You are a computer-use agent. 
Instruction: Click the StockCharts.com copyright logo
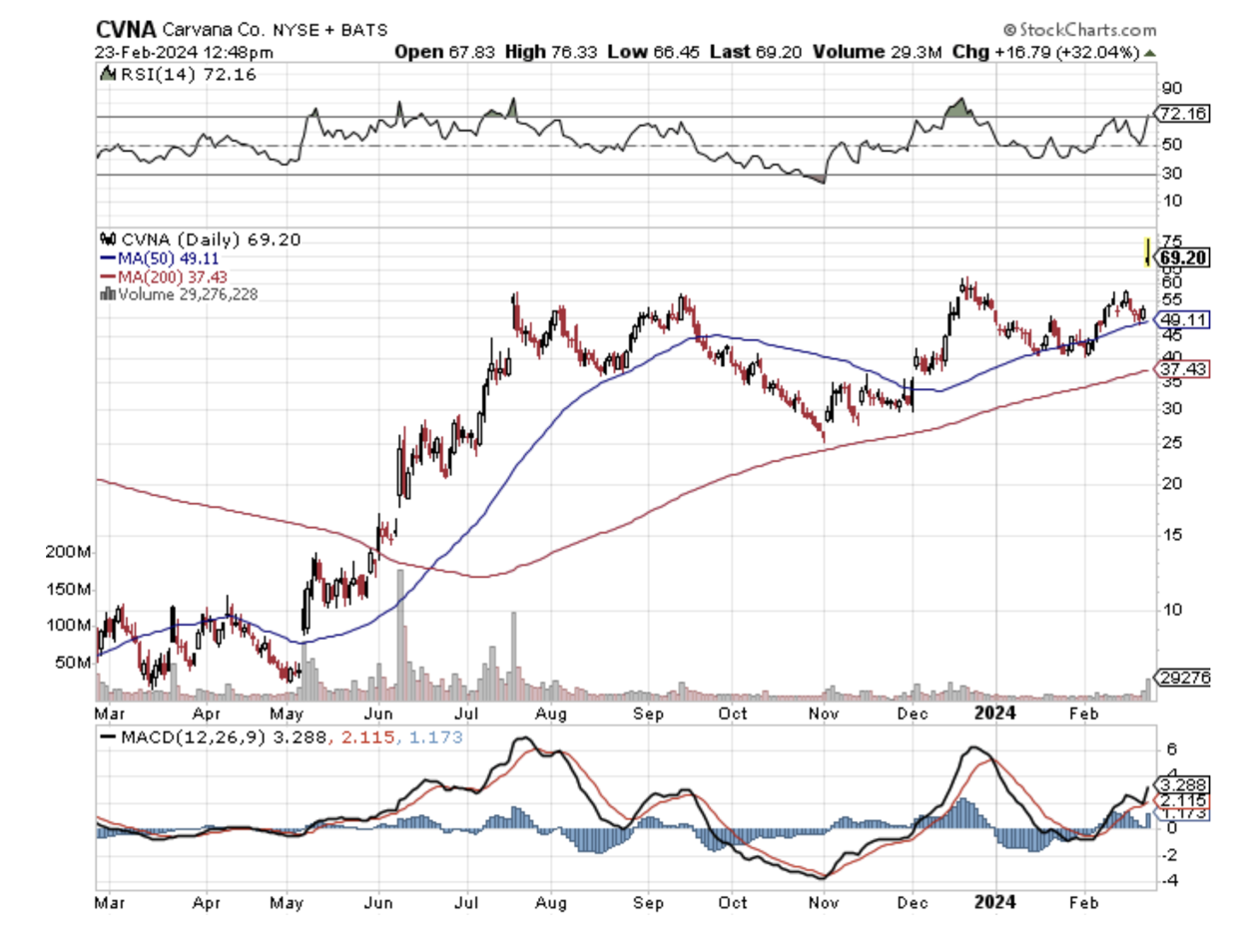1078,30
